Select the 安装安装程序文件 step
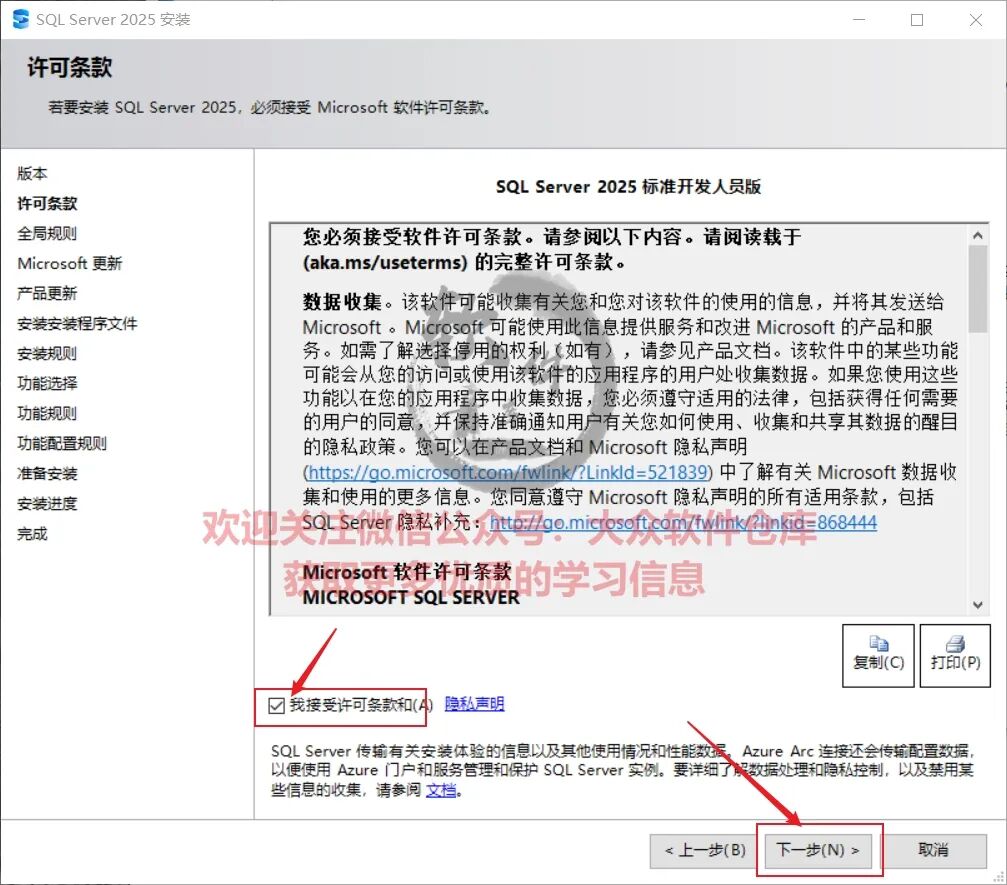This screenshot has width=1007, height=885. (77, 324)
